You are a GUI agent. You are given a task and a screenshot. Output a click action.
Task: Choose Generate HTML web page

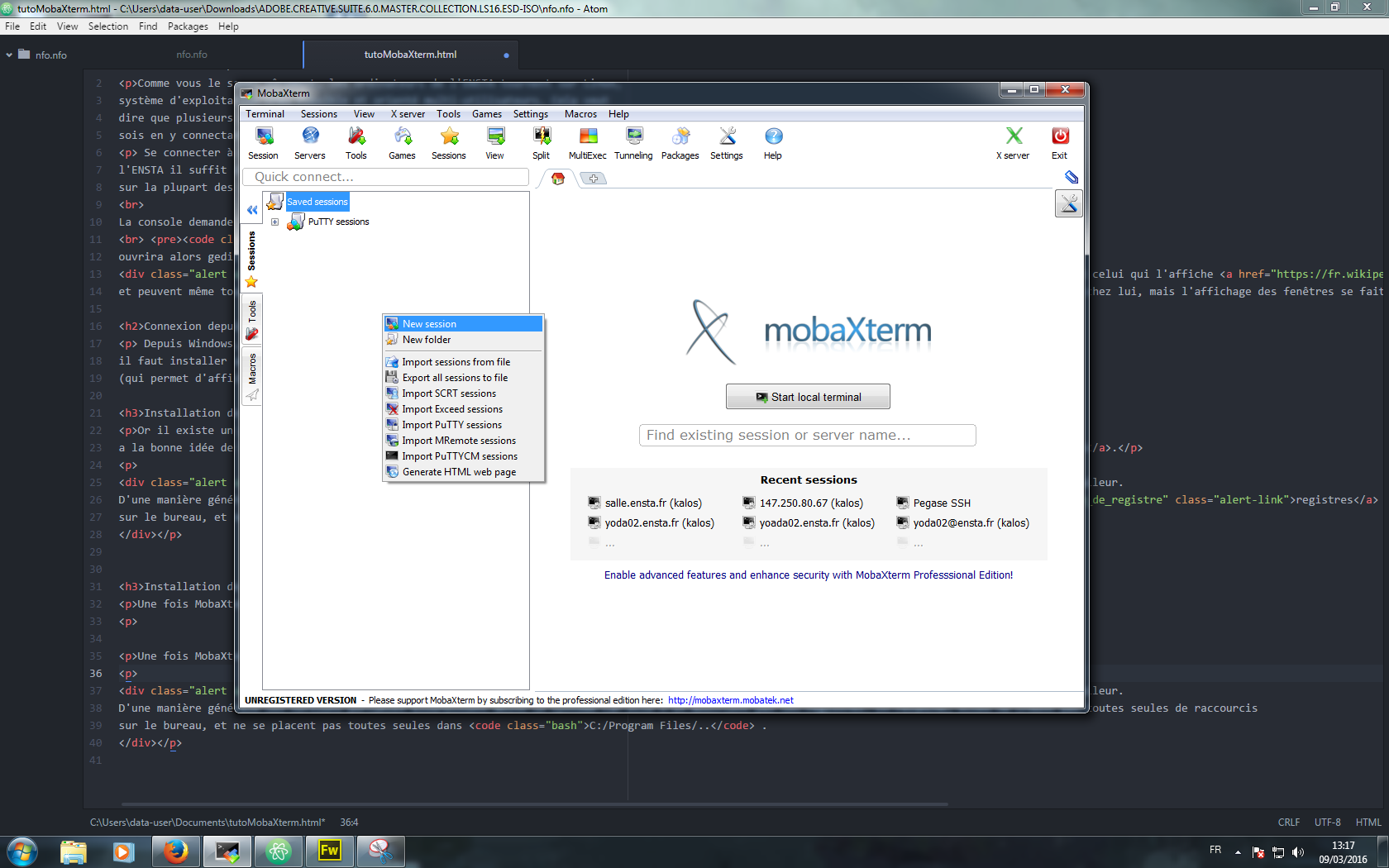click(463, 472)
